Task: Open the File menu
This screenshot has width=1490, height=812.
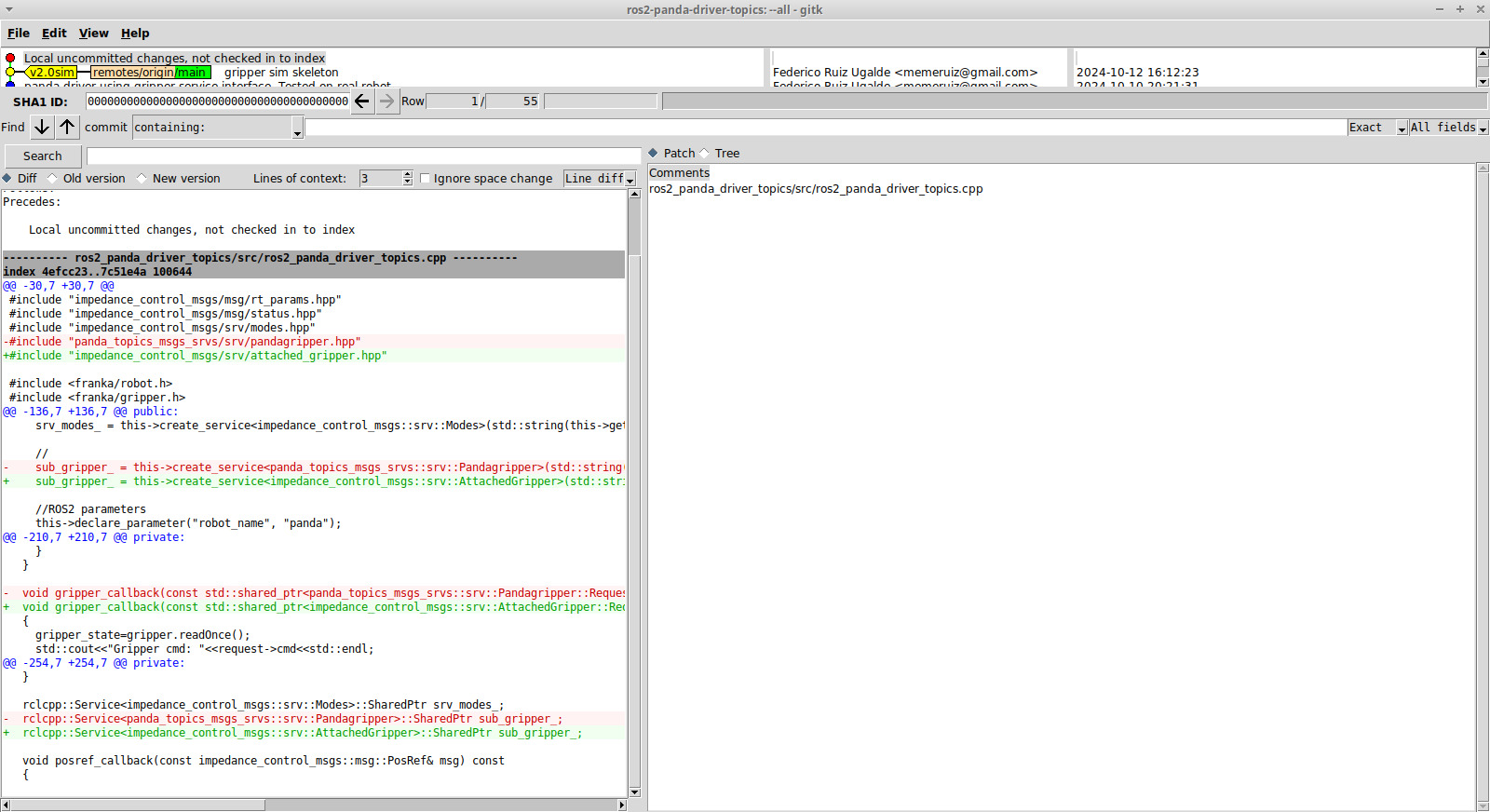Action: pos(19,34)
